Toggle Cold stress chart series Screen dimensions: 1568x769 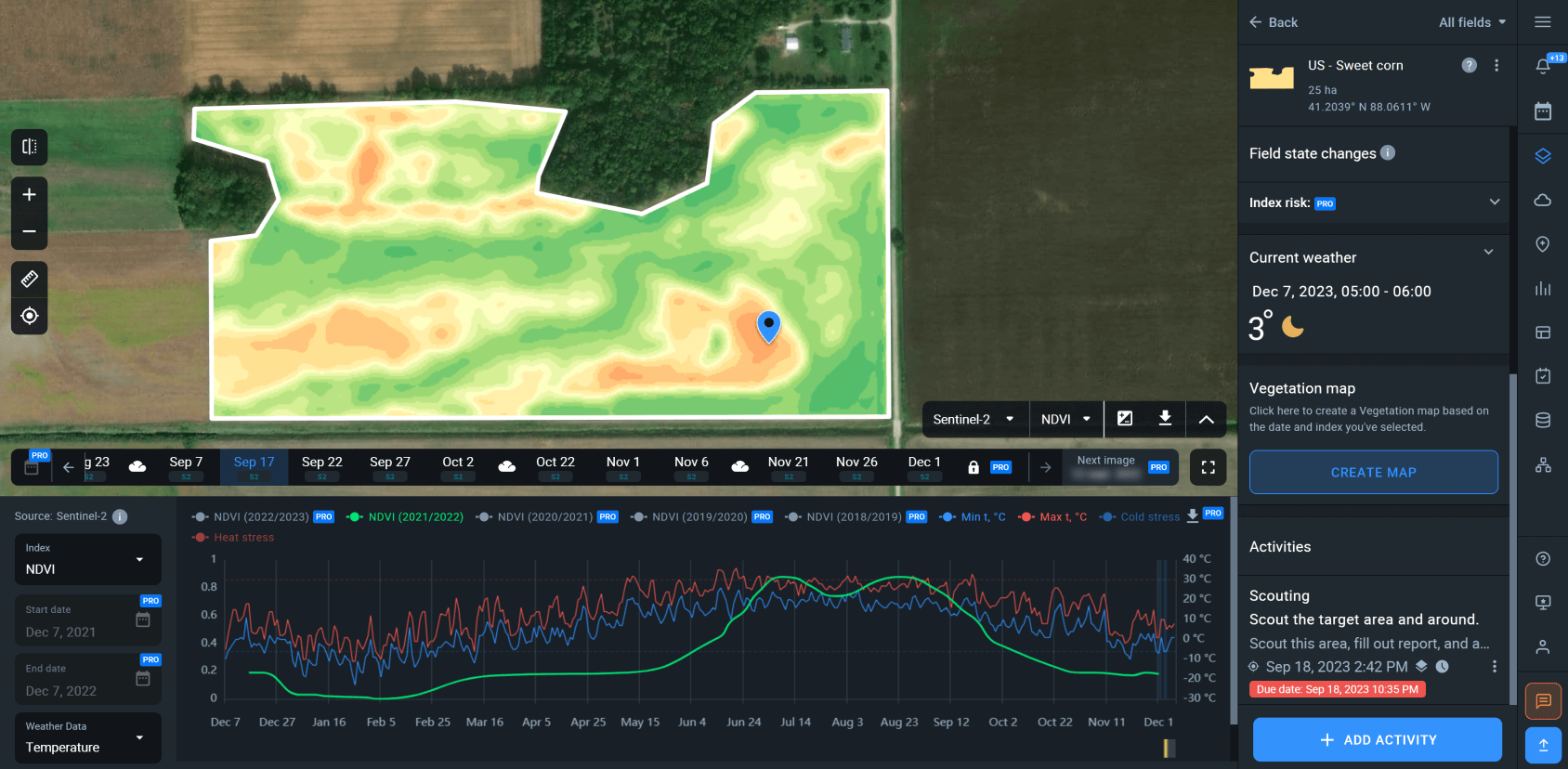1139,516
